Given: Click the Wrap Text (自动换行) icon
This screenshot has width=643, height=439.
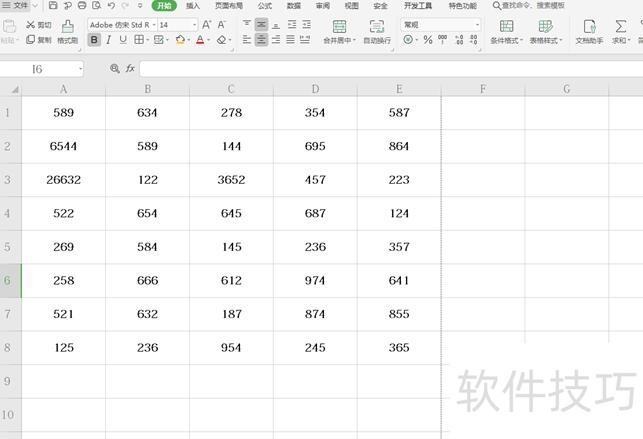Looking at the screenshot, I should click(377, 27).
